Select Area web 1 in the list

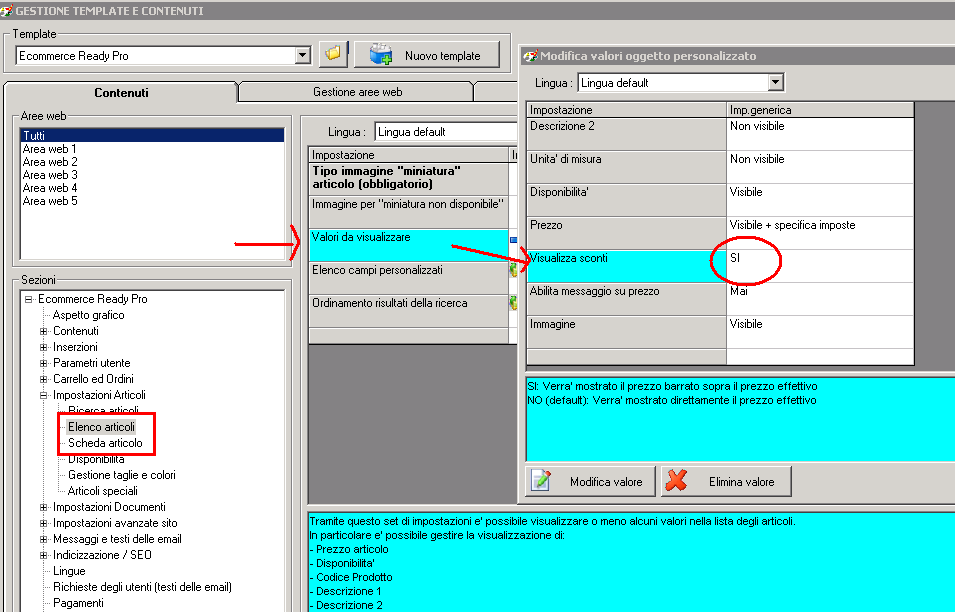click(x=49, y=149)
